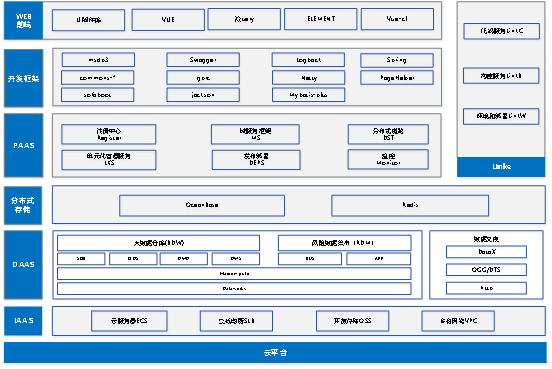
Task: Select the ELEMENT box in the top row
Action: pos(320,19)
